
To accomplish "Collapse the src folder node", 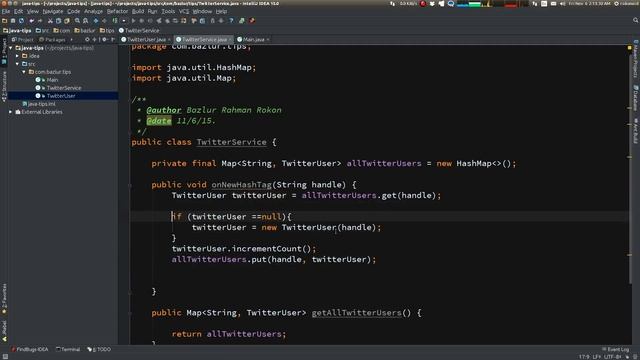I will pos(18,64).
